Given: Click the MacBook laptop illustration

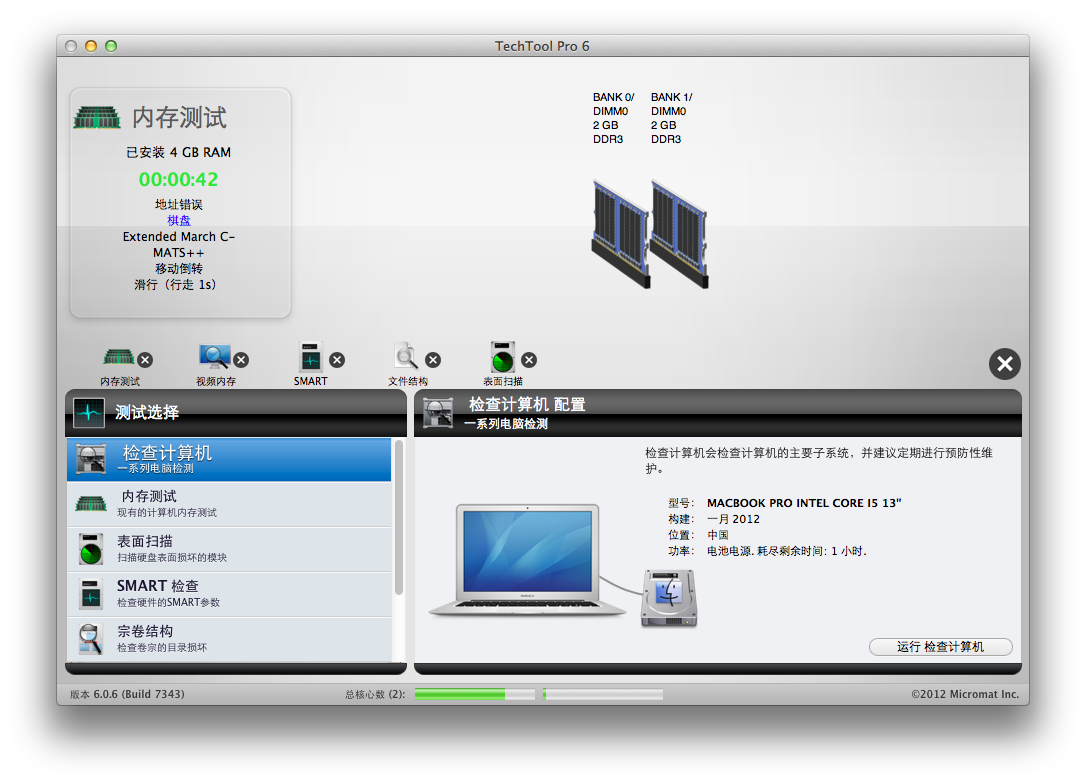Looking at the screenshot, I should pyautogui.click(x=527, y=560).
